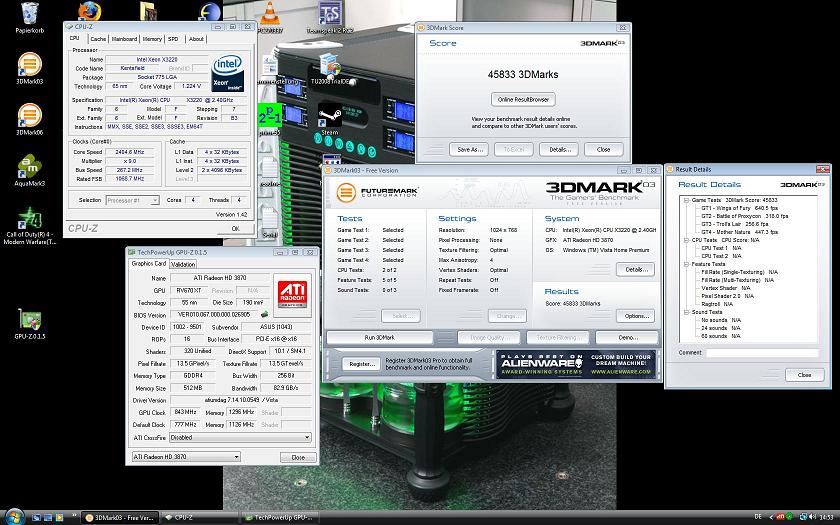Click the Comment field in Result Details
The height and width of the screenshot is (525, 840).
[762, 352]
